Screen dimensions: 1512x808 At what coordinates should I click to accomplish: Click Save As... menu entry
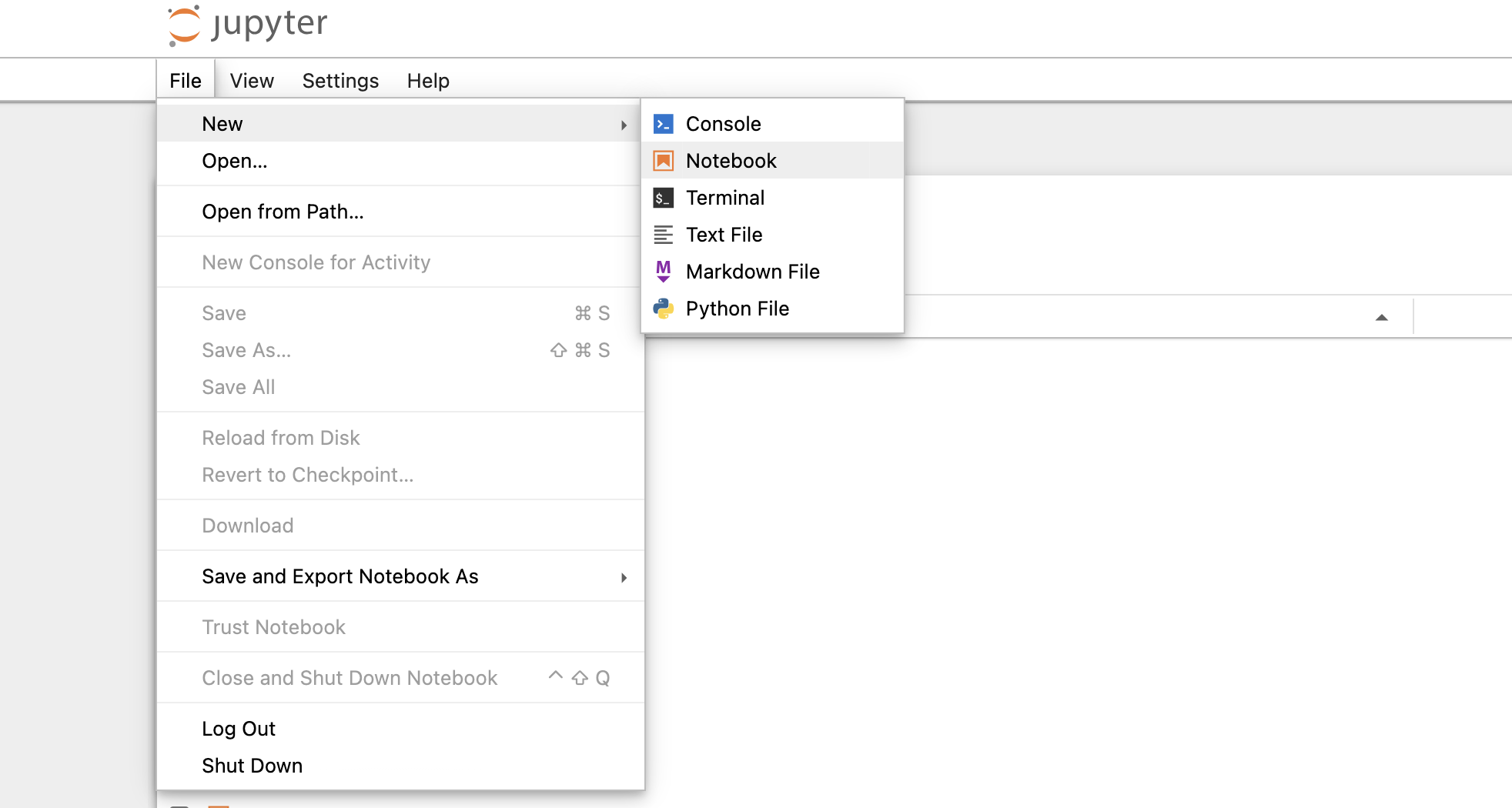pos(400,350)
